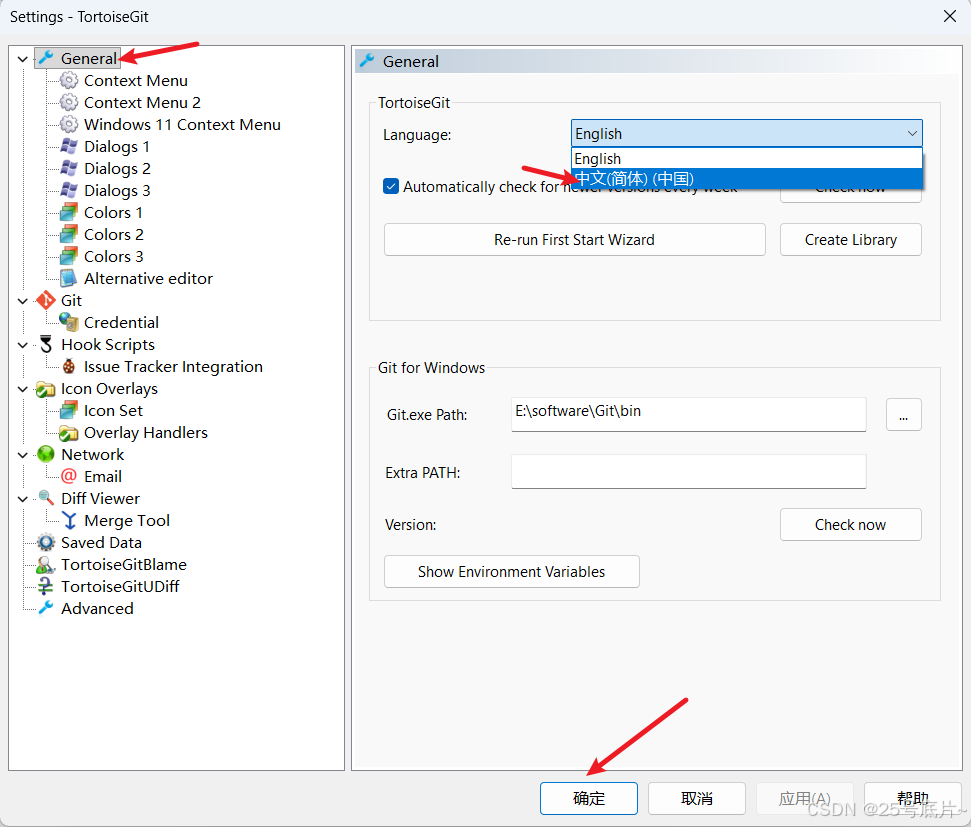
Task: Click the Network globe icon
Action: click(x=46, y=454)
